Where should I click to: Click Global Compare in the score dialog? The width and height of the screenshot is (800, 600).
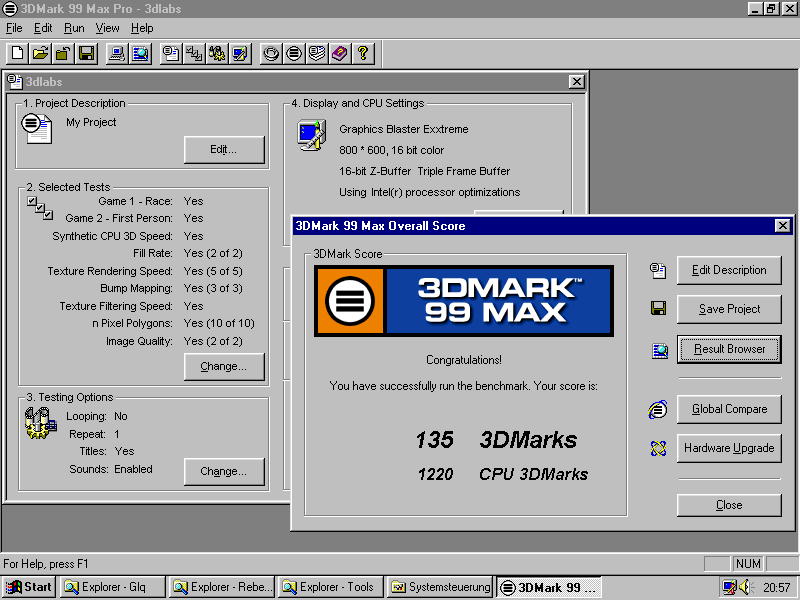coord(729,409)
